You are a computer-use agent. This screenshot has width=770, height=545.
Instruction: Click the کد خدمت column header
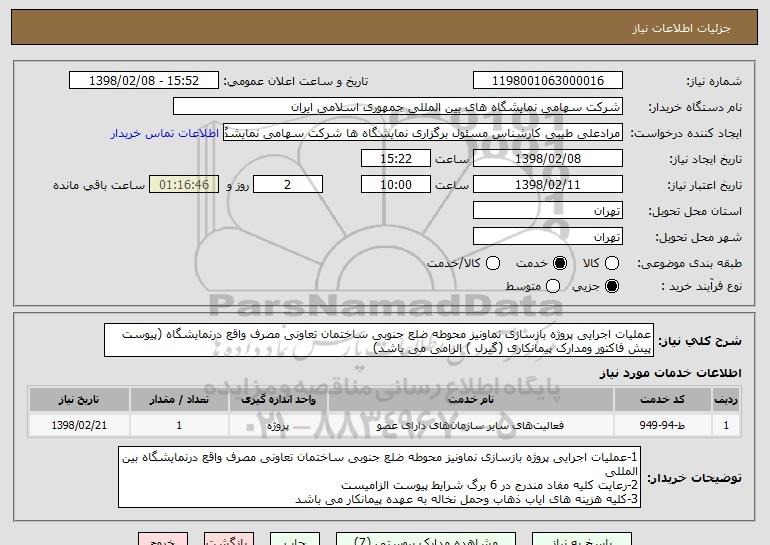(x=662, y=400)
